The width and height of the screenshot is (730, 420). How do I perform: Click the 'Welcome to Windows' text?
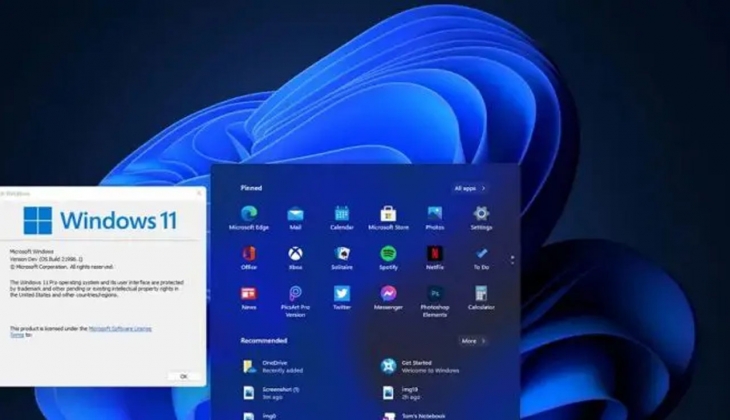point(430,371)
